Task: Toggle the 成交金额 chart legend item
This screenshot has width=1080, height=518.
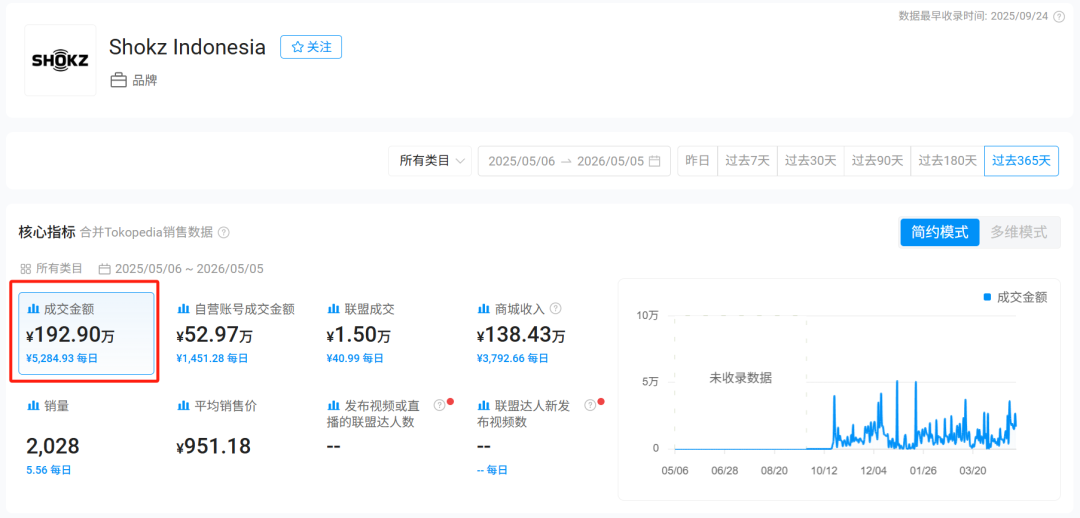Action: pos(1015,297)
